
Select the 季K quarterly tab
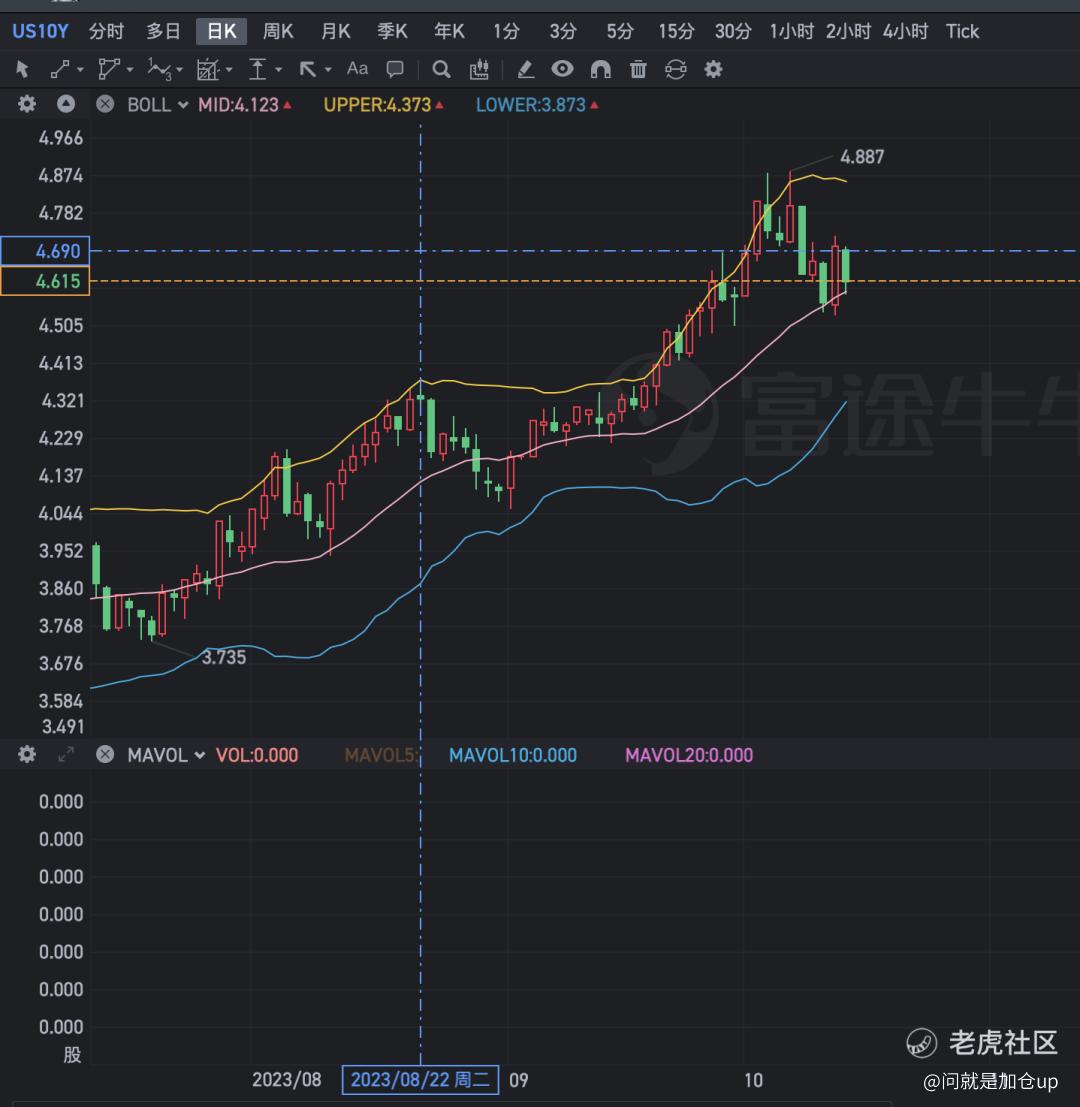(392, 31)
